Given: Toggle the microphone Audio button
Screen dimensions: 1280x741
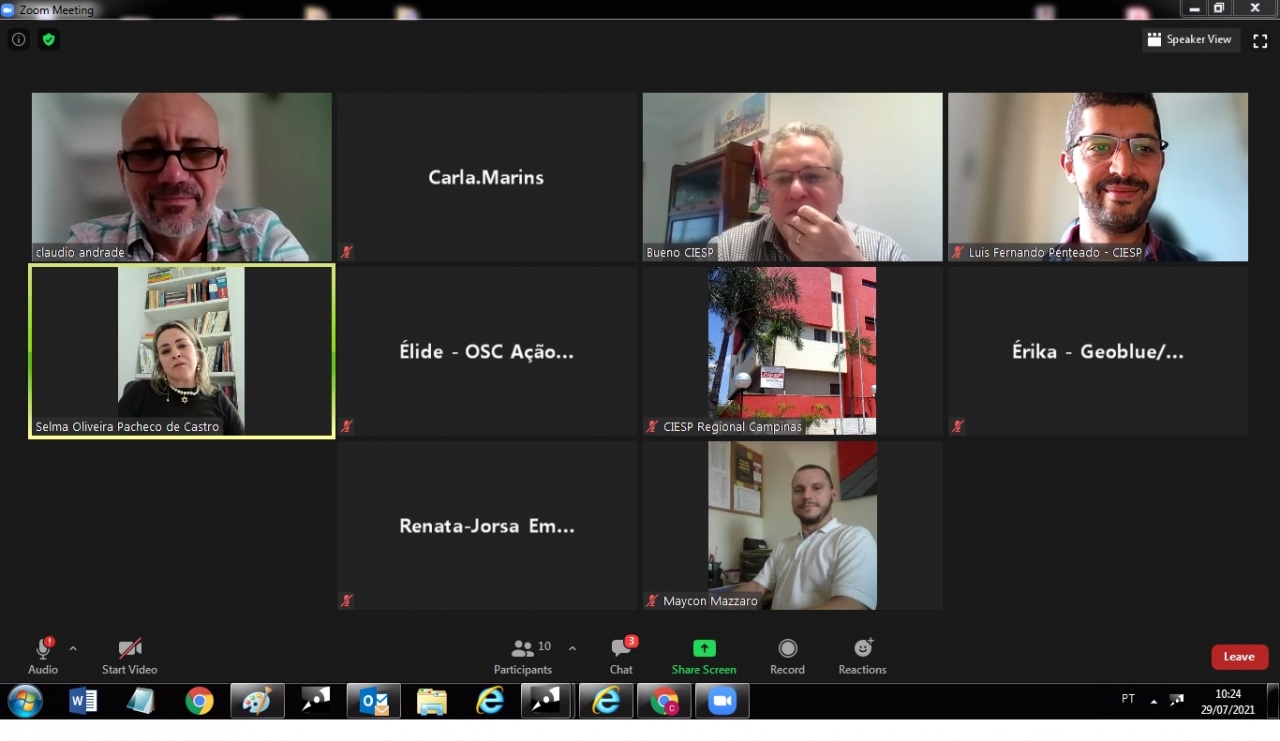Looking at the screenshot, I should pos(43,655).
